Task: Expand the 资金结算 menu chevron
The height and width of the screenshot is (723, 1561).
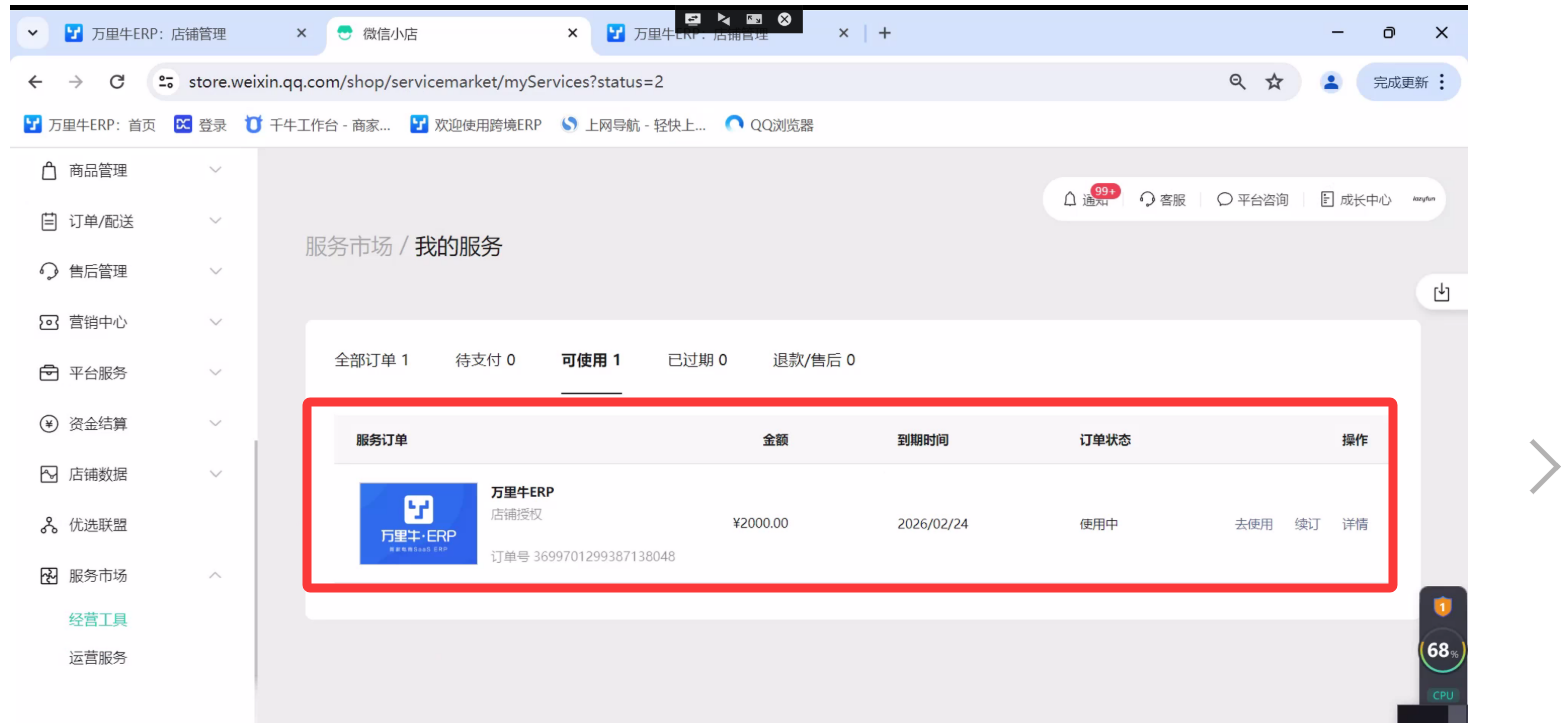Action: tap(215, 423)
